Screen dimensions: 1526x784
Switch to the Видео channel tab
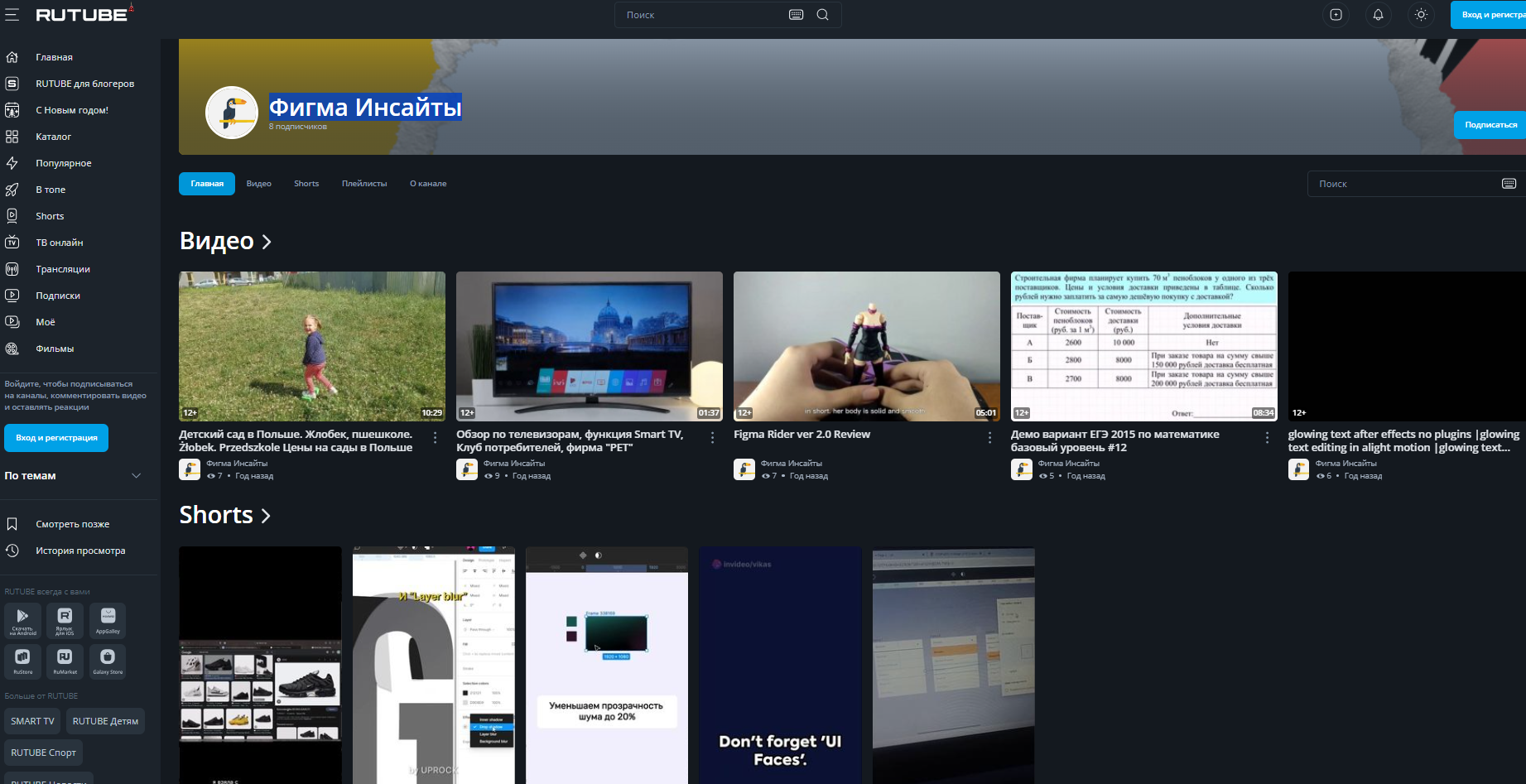coord(259,184)
